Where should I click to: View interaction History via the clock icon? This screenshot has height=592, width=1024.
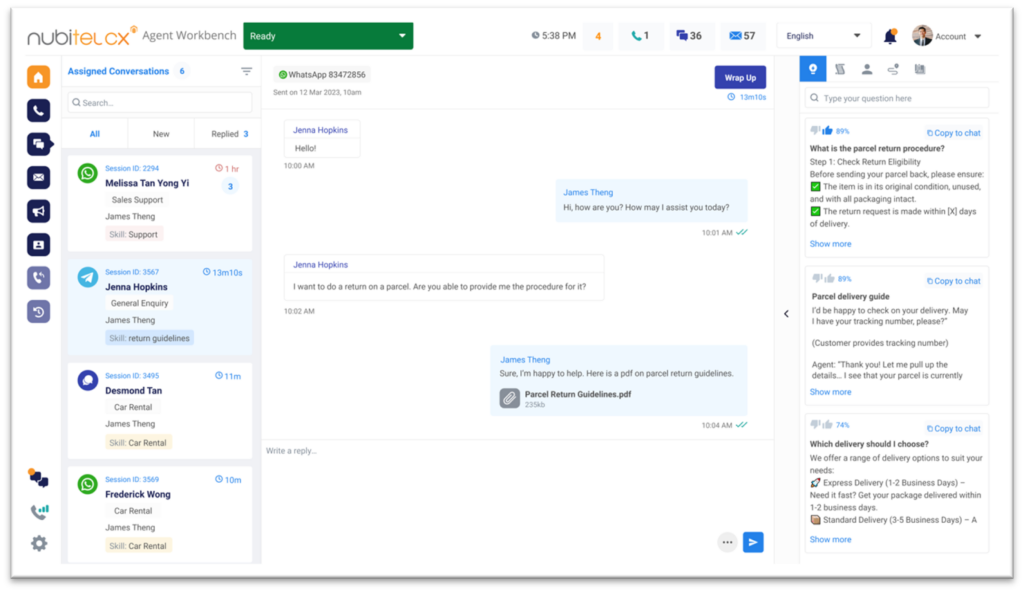click(38, 311)
